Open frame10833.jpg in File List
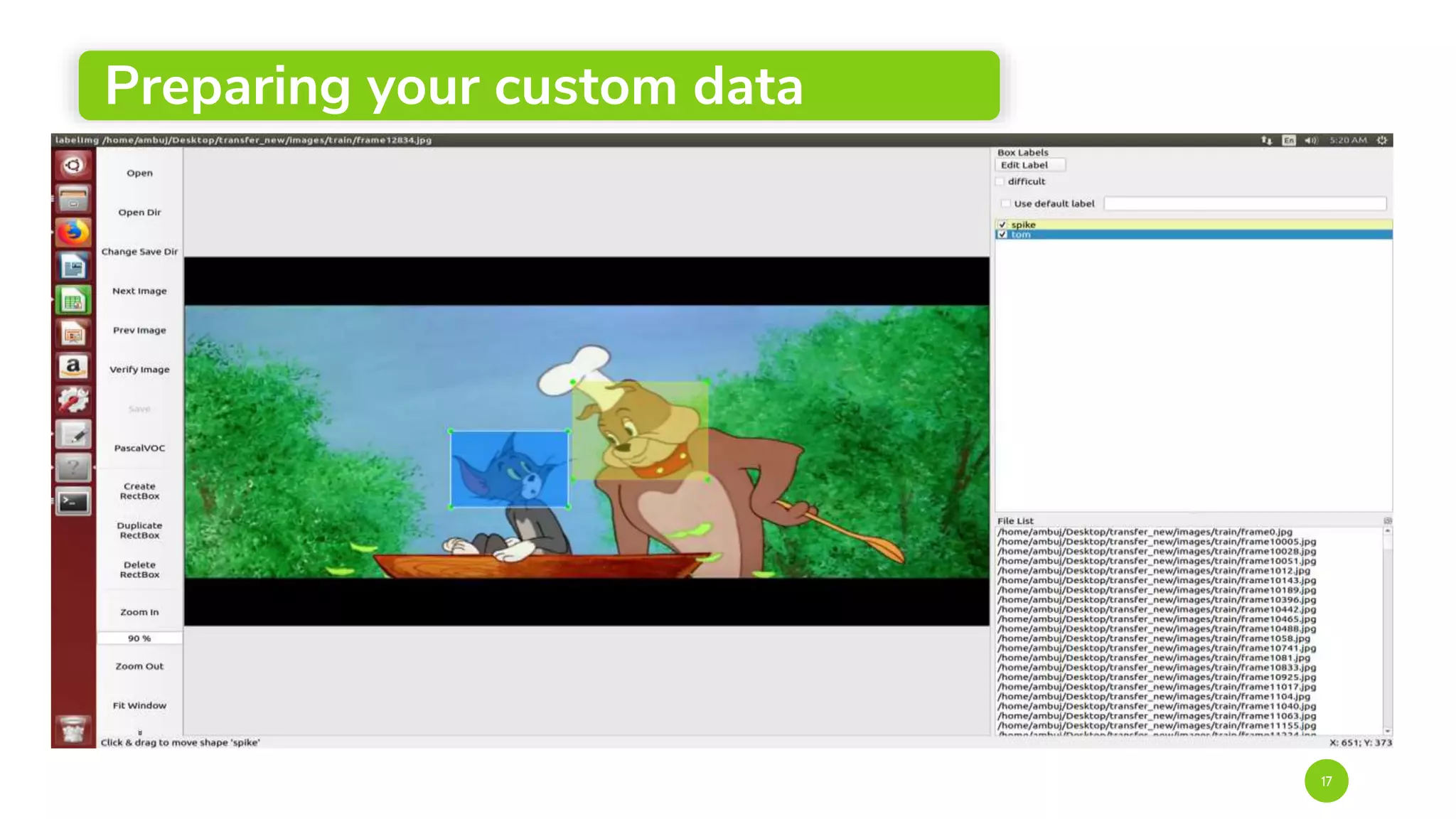This screenshot has height=819, width=1456. click(1157, 668)
